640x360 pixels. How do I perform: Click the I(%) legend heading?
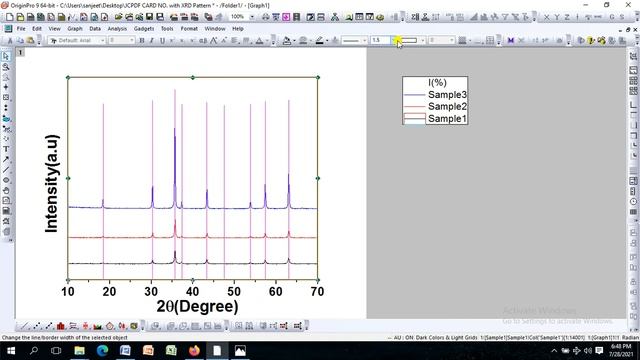click(437, 82)
